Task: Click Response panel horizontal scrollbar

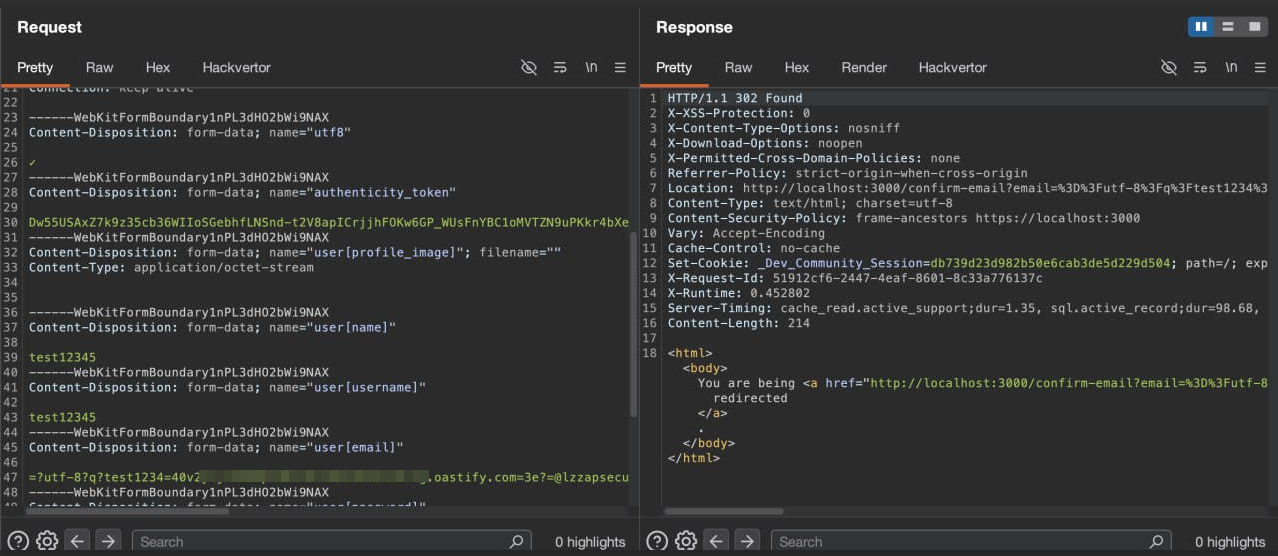Action: (724, 512)
